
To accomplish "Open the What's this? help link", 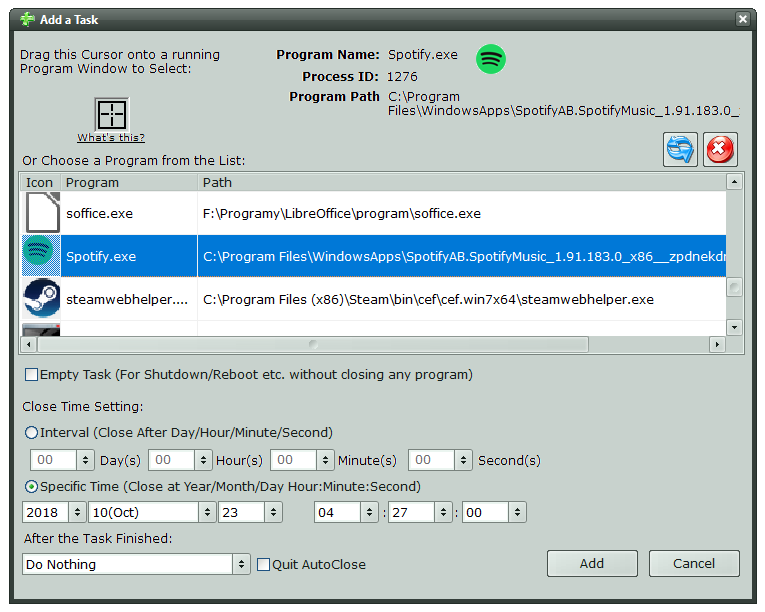I will tap(111, 138).
